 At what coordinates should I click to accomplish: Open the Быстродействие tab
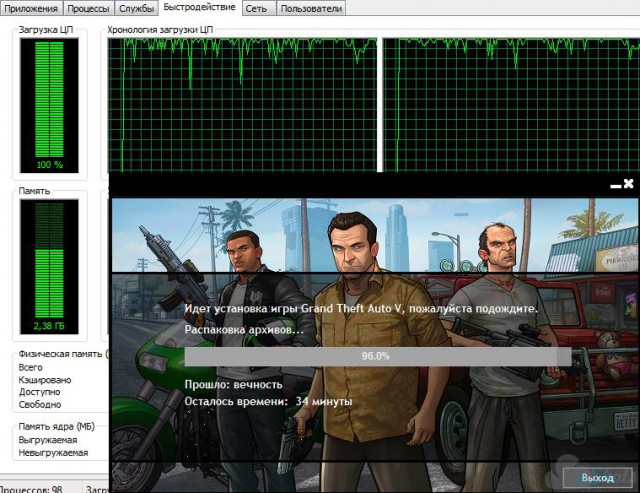click(200, 7)
